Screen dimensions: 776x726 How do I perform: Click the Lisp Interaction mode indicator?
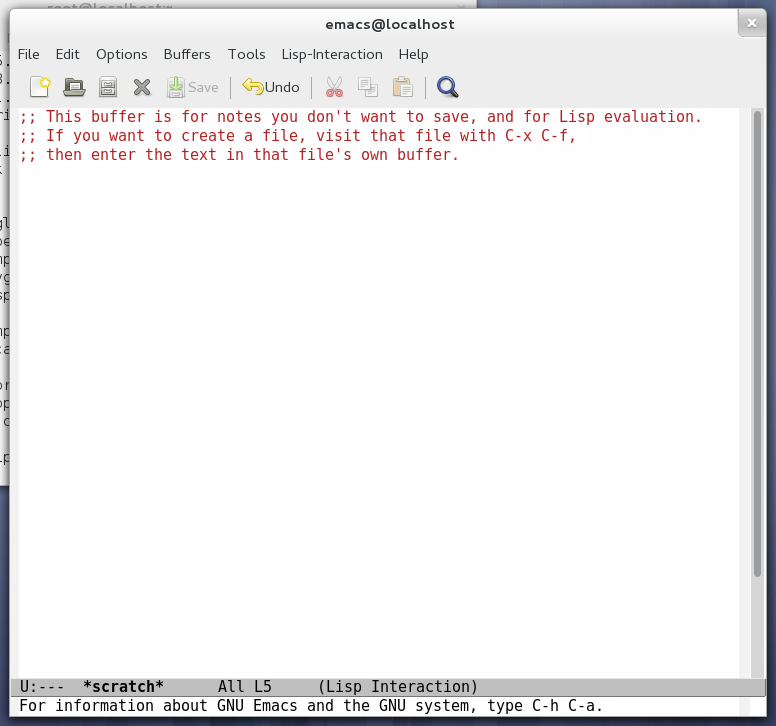tap(398, 687)
